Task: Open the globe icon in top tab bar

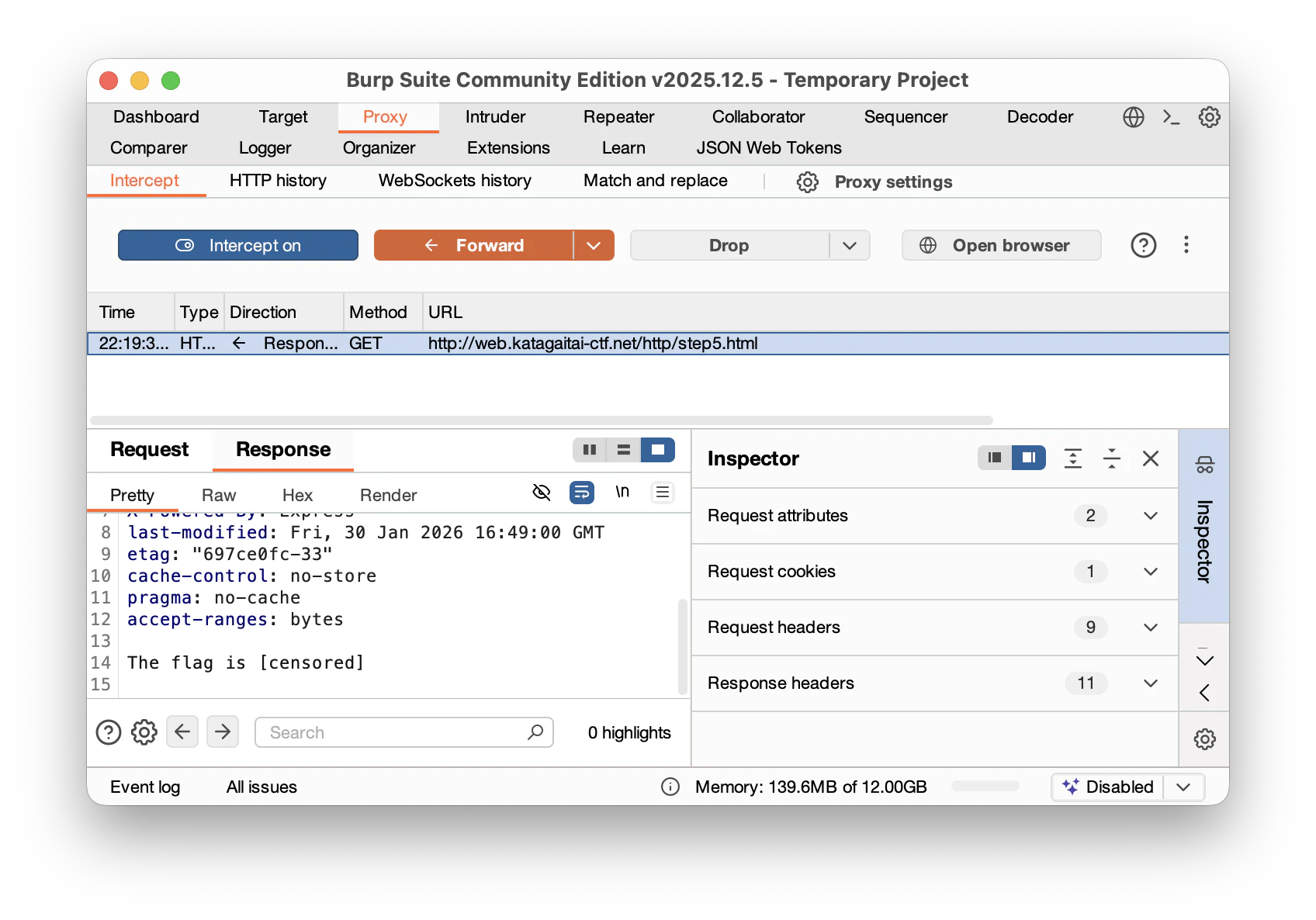Action: 1133,117
